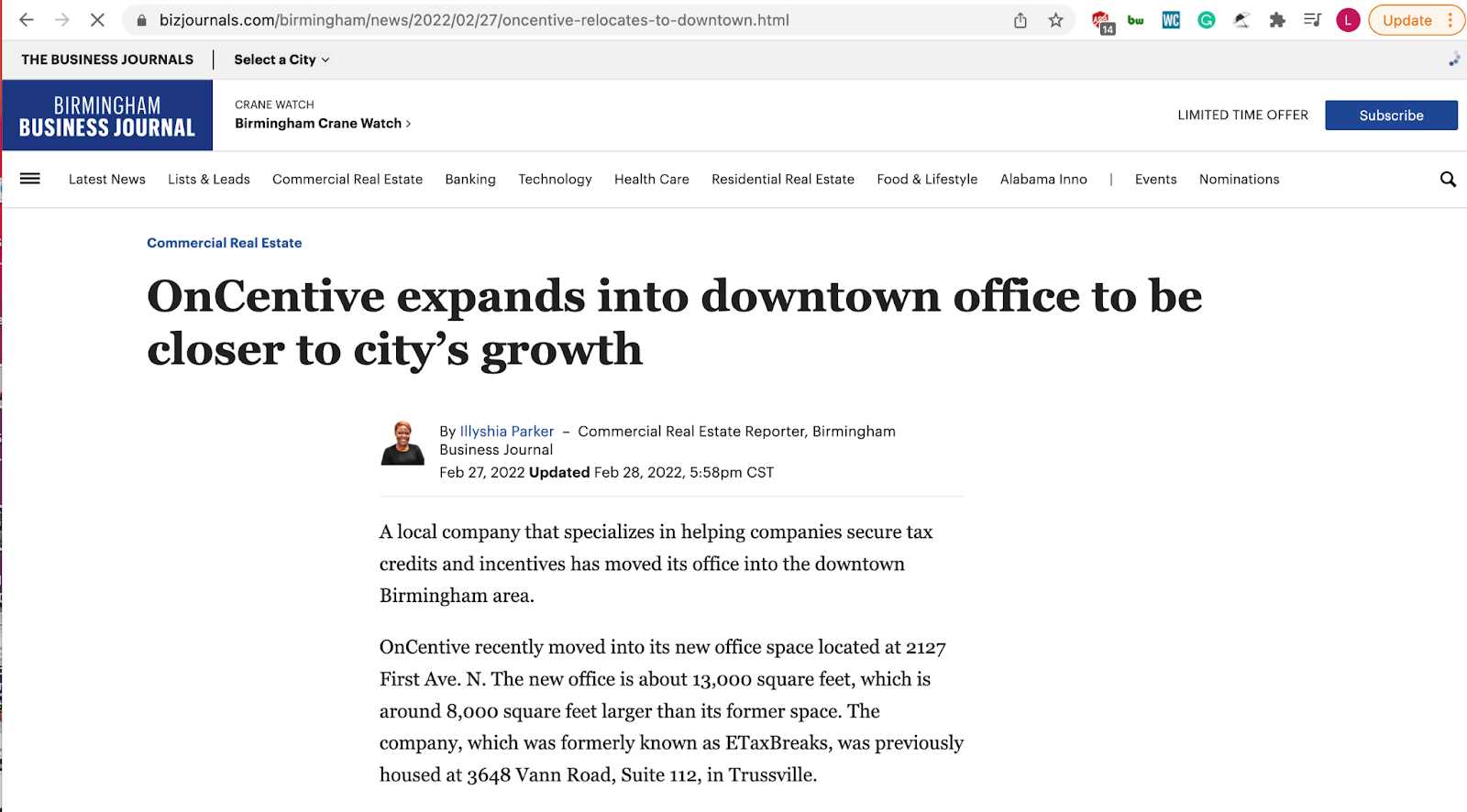
Task: Open the media playlist control icon
Action: tap(1312, 20)
